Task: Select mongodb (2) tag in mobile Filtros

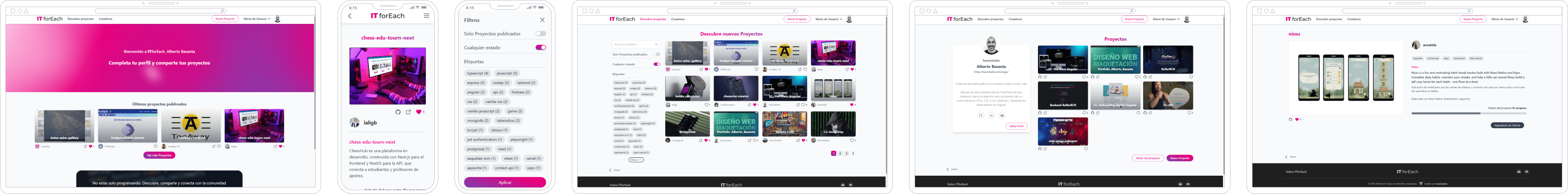Action: pos(478,120)
